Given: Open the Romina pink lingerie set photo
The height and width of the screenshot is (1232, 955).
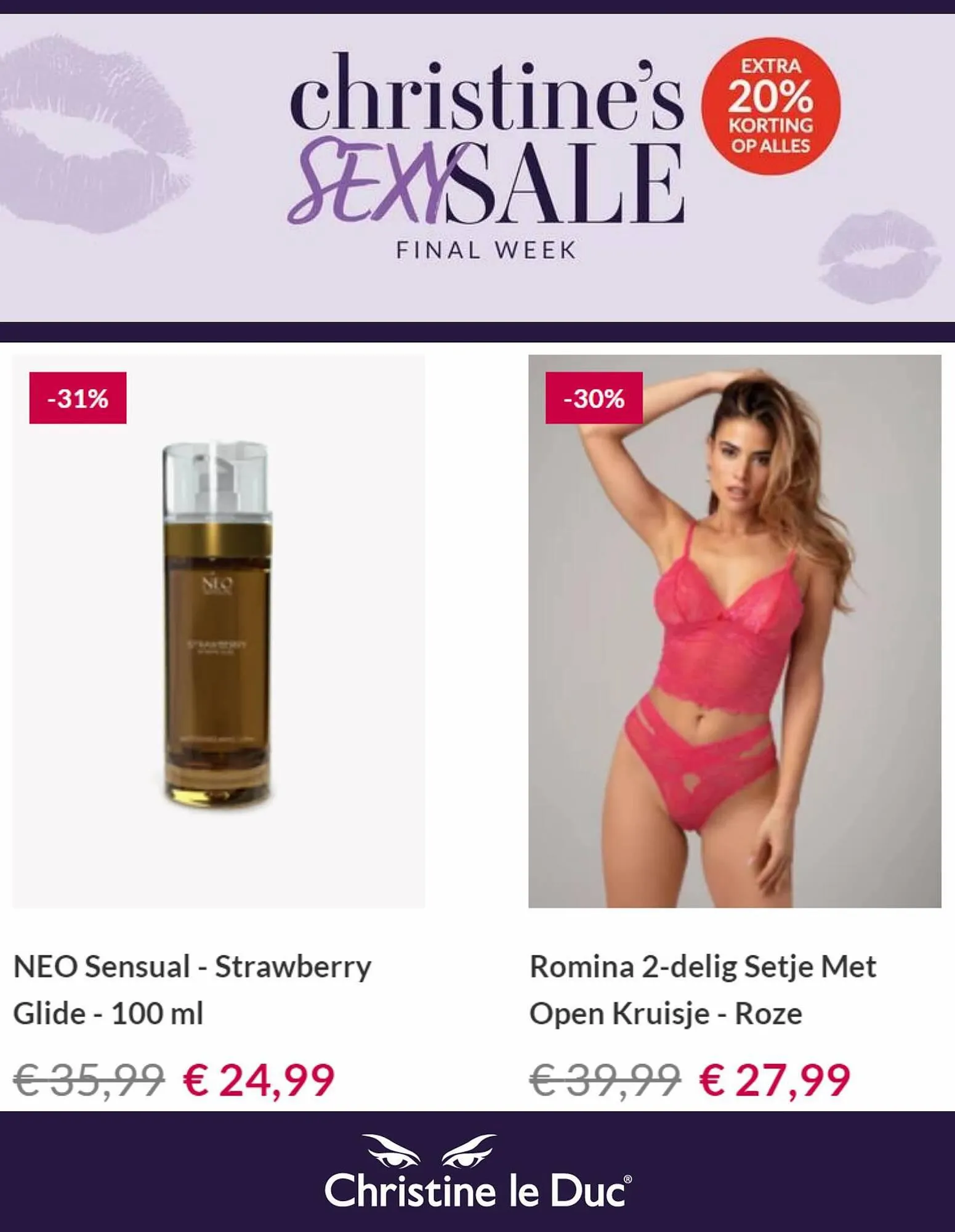Looking at the screenshot, I should 735,631.
